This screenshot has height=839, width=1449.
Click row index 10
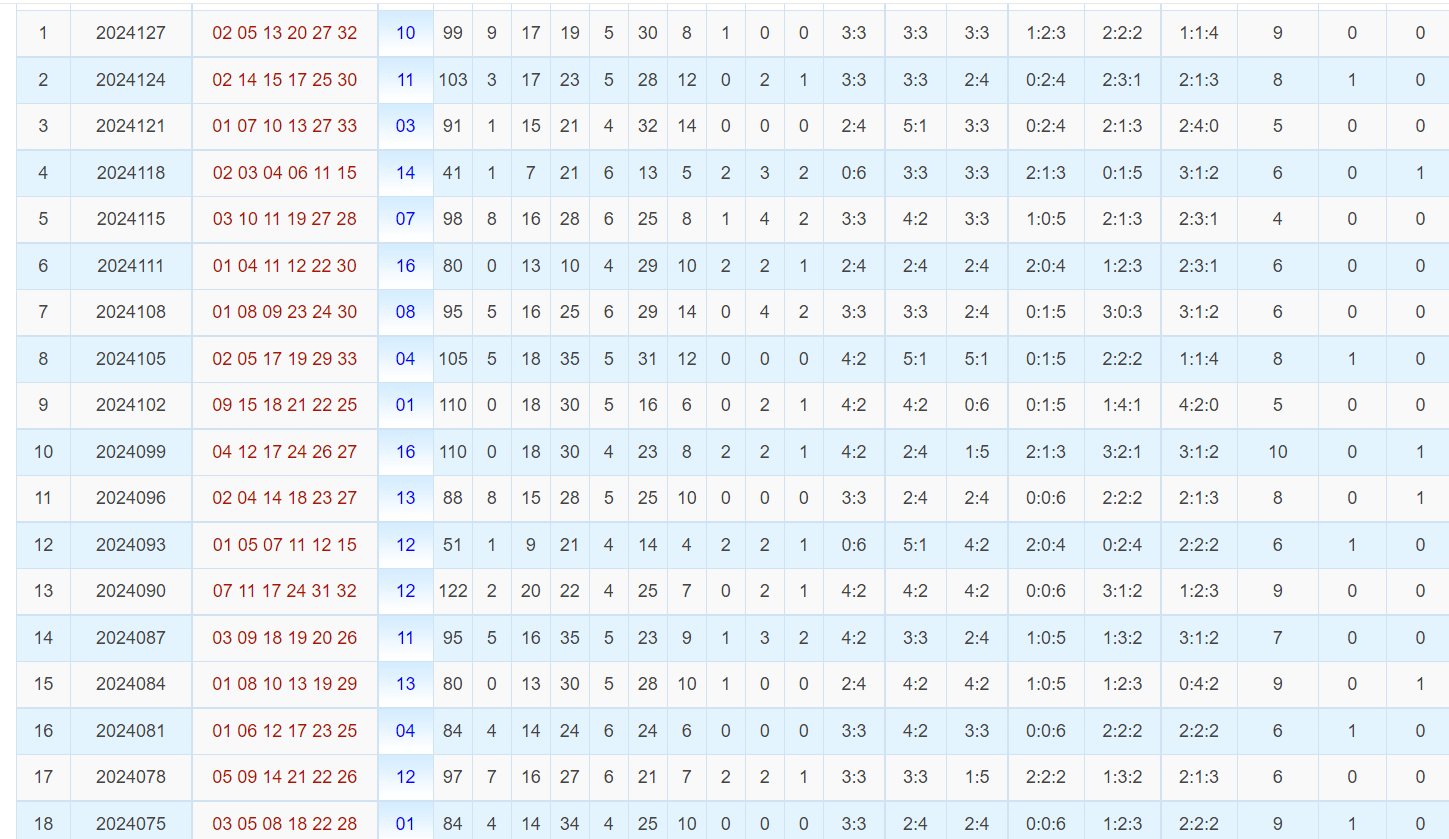(x=43, y=452)
